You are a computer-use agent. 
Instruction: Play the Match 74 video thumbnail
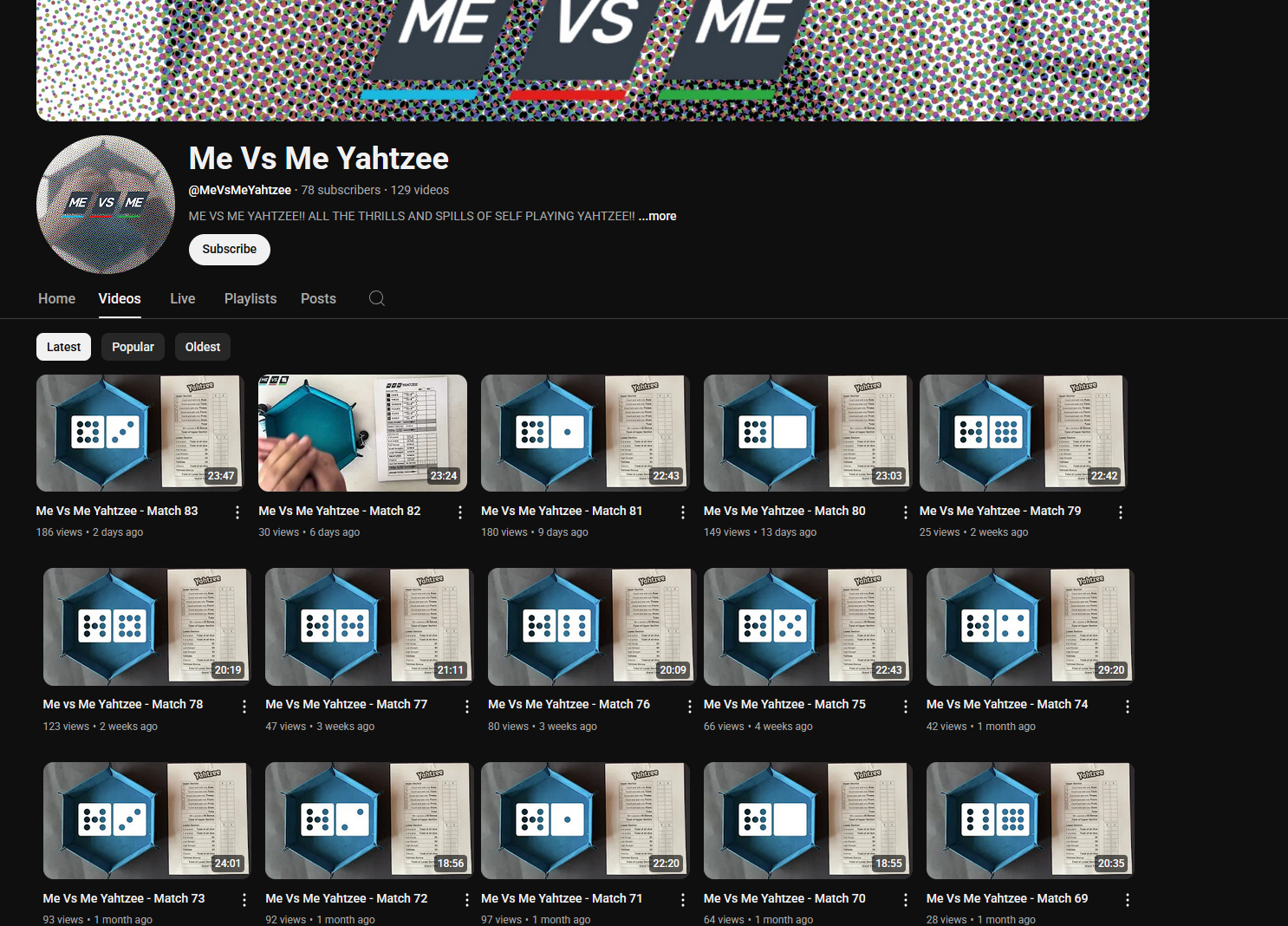(1031, 627)
